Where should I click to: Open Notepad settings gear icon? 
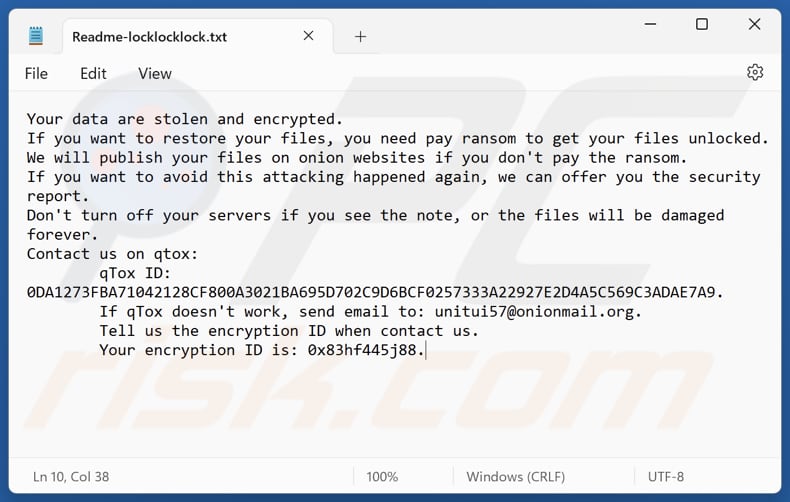tap(755, 73)
